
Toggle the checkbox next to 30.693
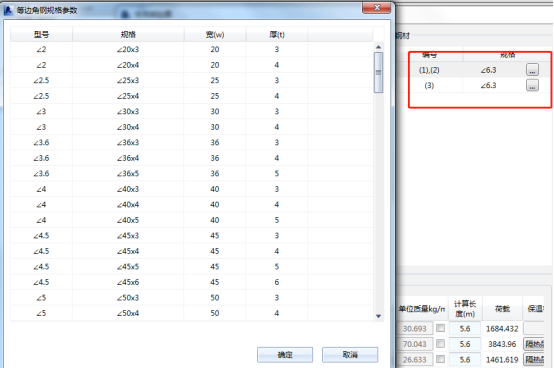coord(440,328)
